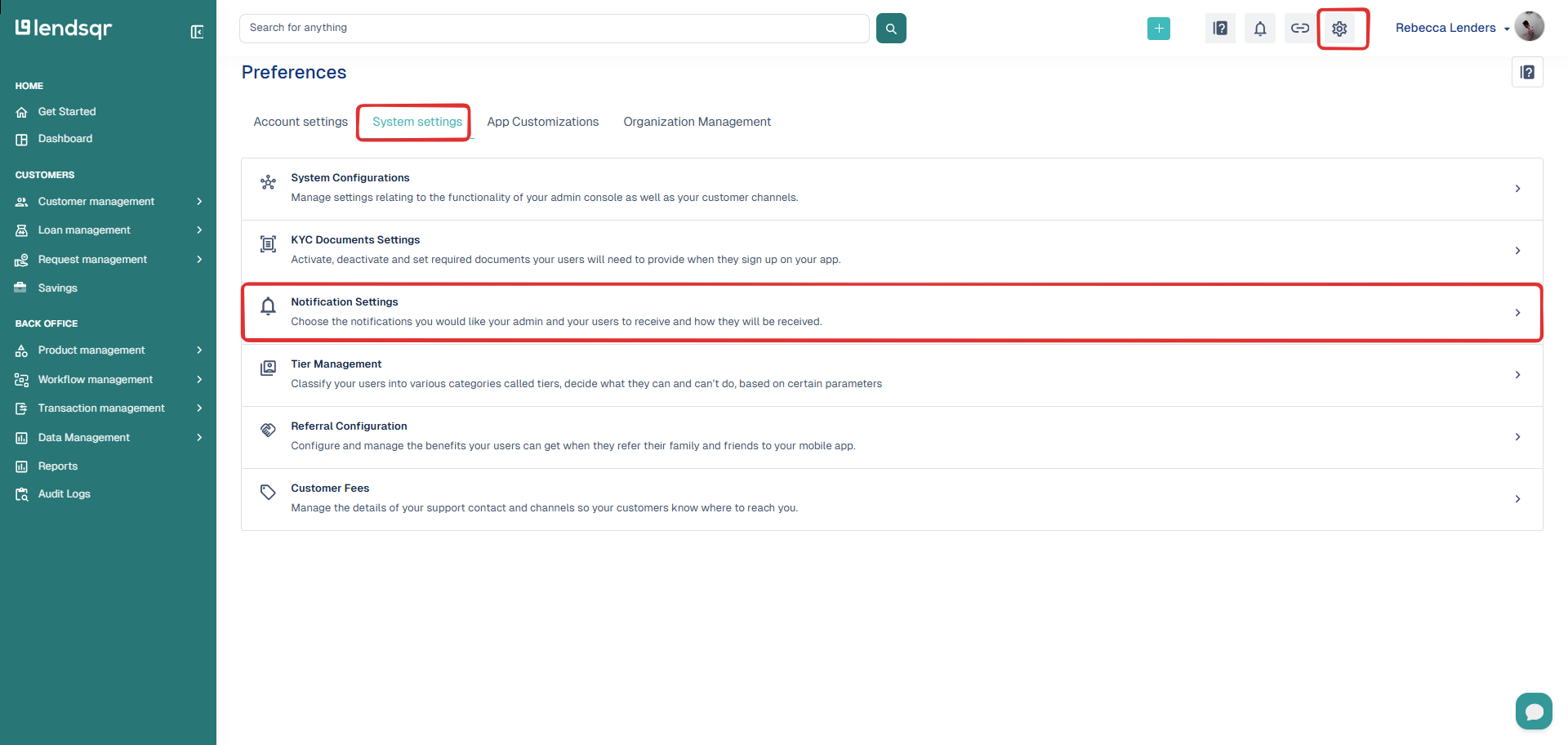Open the KYC Documents Settings title
The width and height of the screenshot is (1568, 745).
355,240
